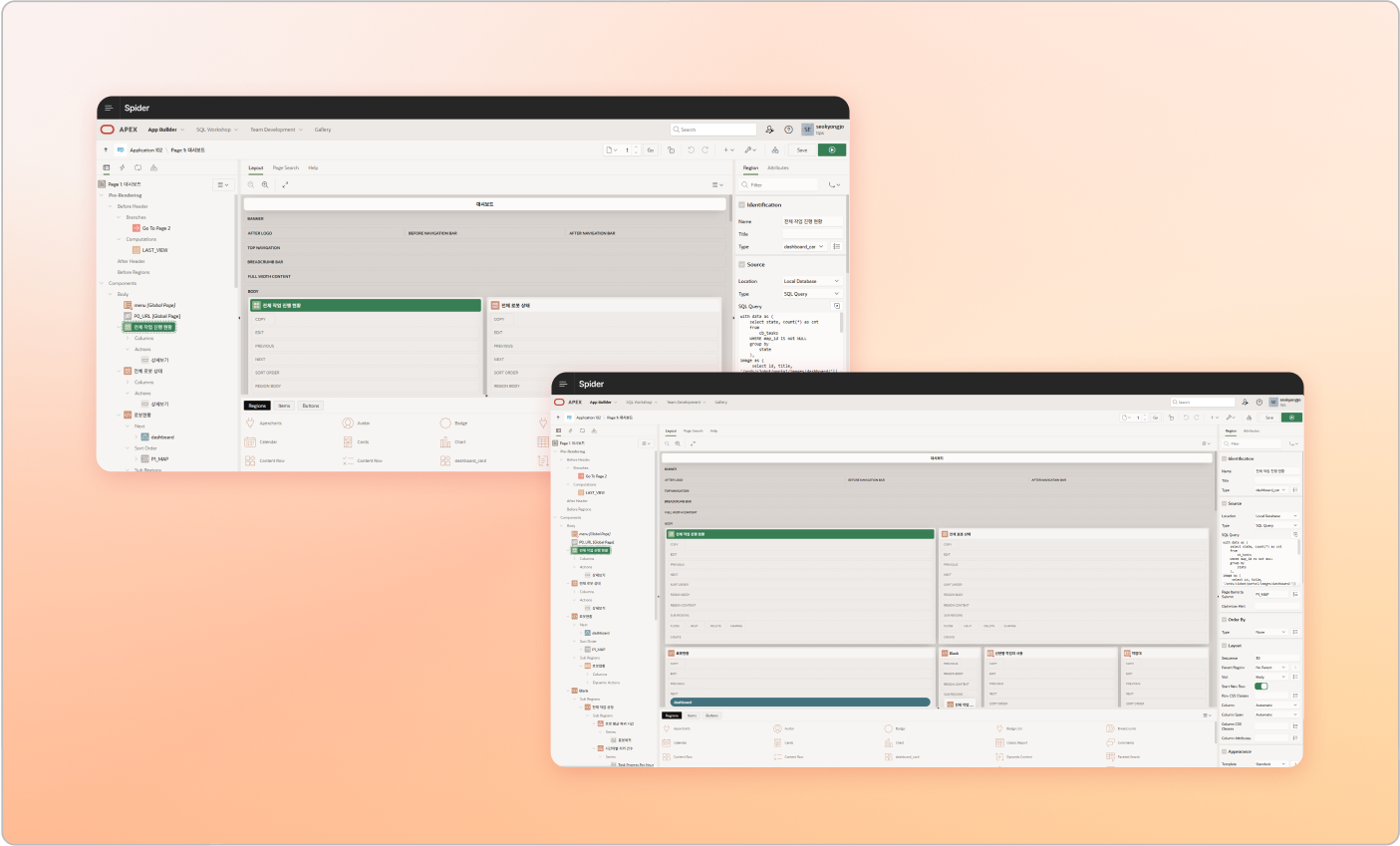Switch to the Attributes tab in the back window
Image resolution: width=1400 pixels, height=846 pixels.
[778, 167]
